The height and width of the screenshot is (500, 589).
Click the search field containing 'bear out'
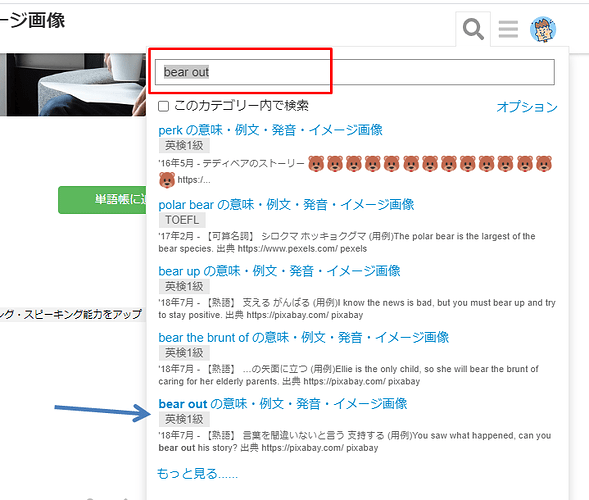pos(355,72)
